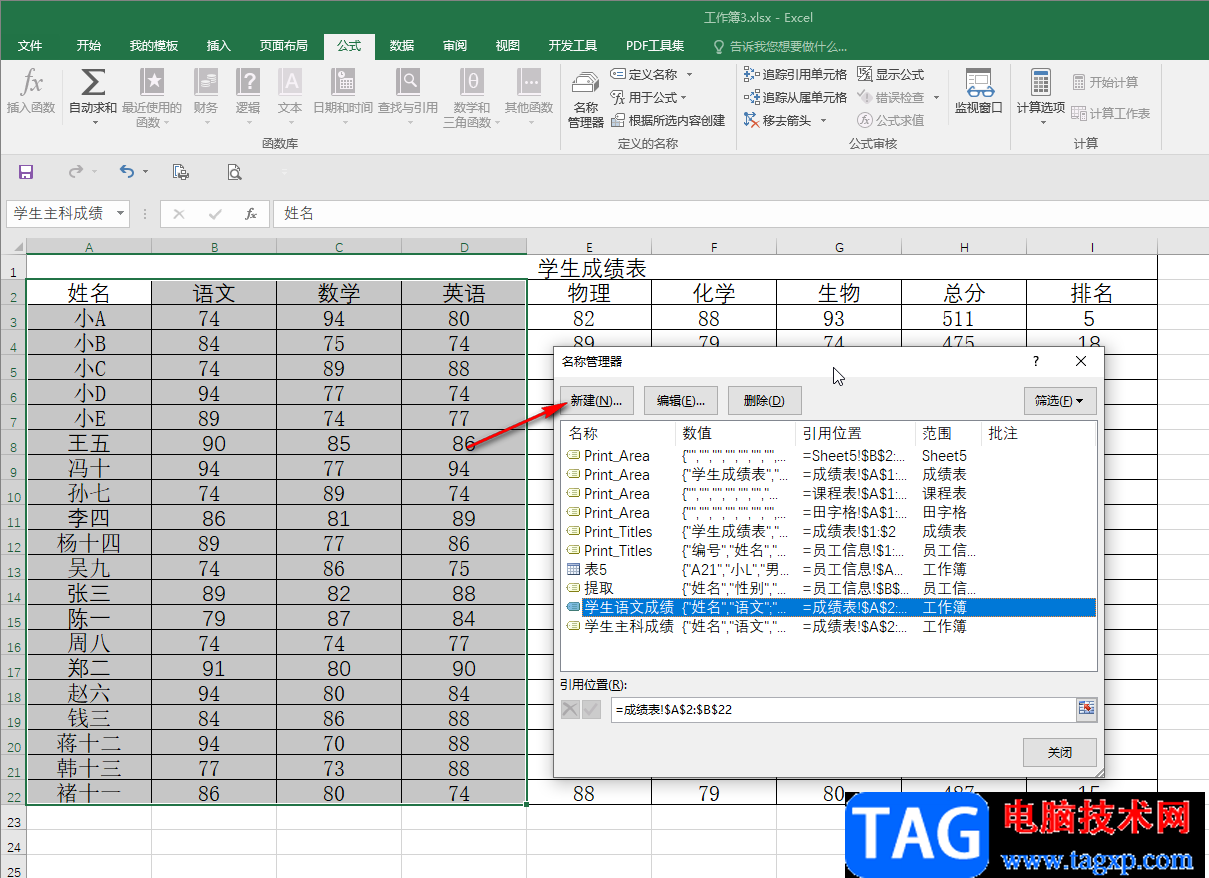This screenshot has width=1209, height=878.
Task: Click the help question mark in Name Manager (名称管理器) dialog
Action: click(1036, 361)
